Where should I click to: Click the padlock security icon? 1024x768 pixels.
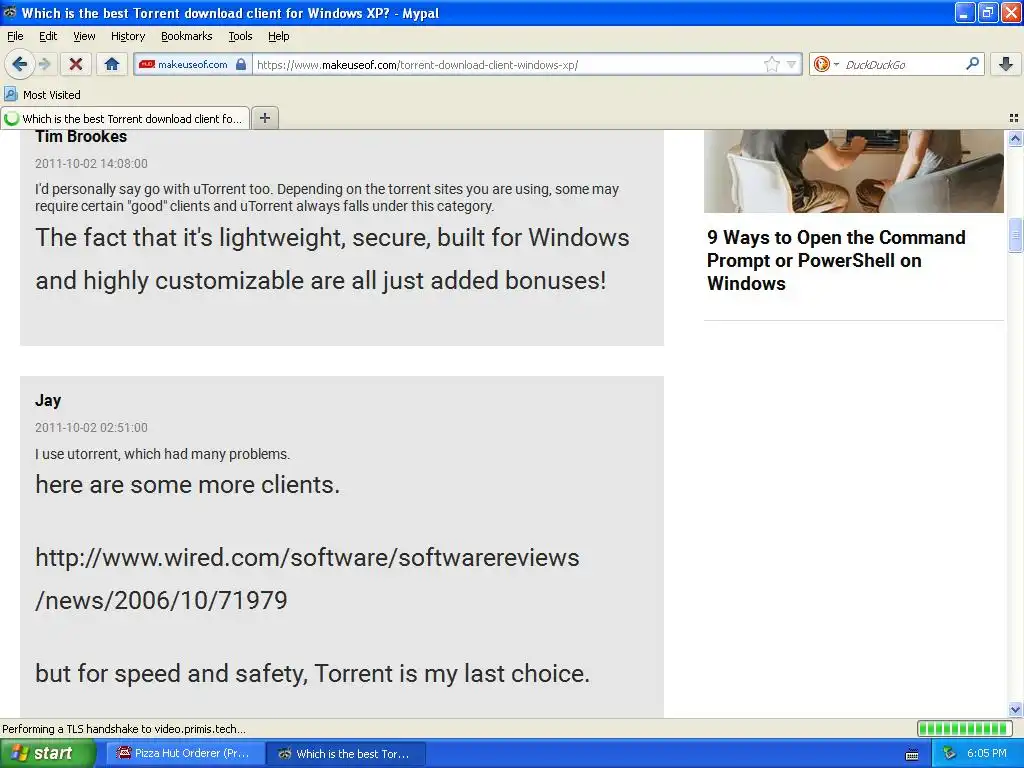[x=241, y=64]
